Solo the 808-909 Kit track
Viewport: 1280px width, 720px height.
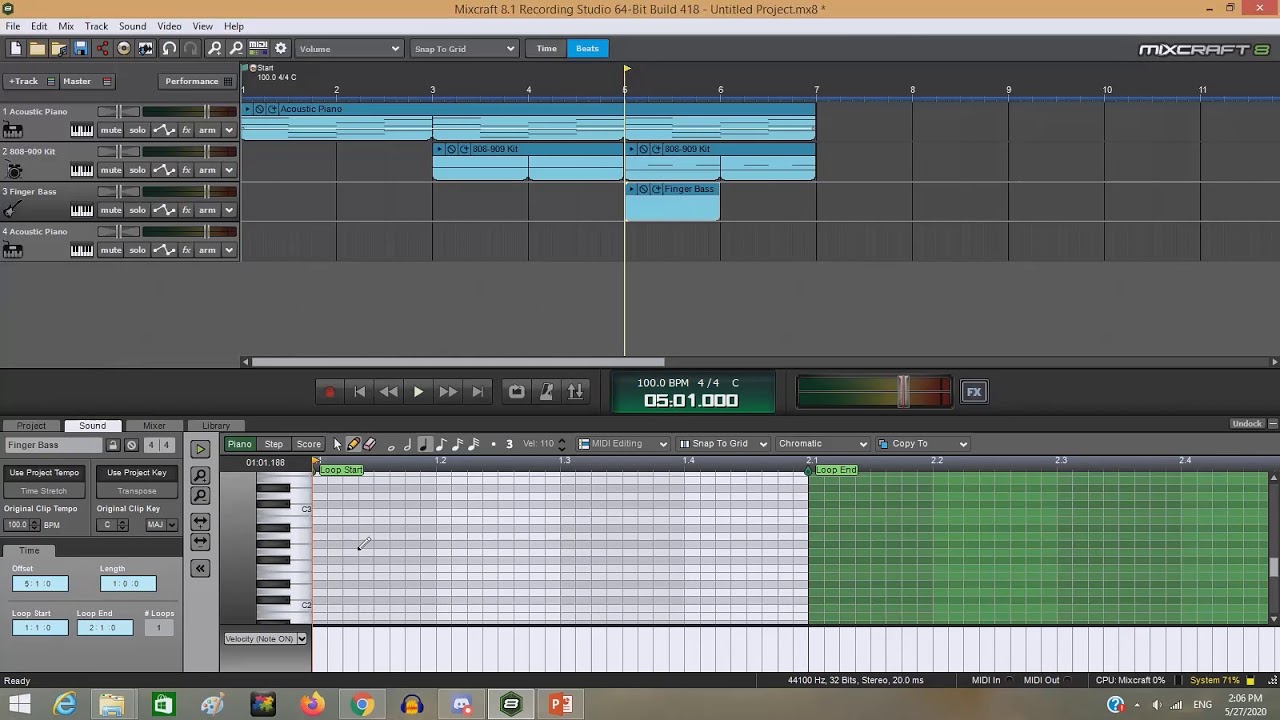click(x=137, y=170)
